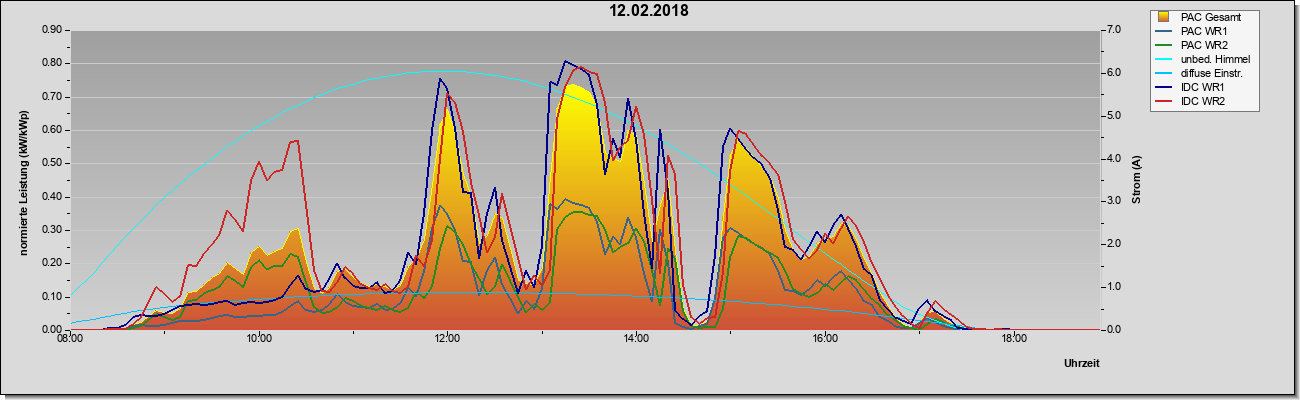Screen dimensions: 1300x400
Task: Click the chart title 12.02.2018
Action: 649,12
